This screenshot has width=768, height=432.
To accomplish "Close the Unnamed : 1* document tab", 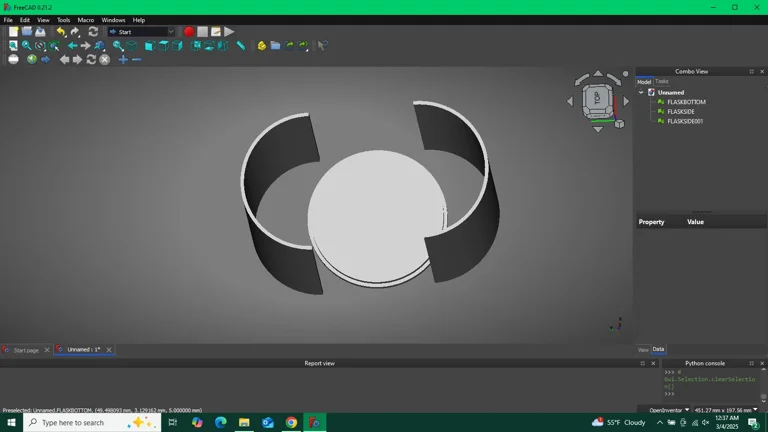I will 109,350.
